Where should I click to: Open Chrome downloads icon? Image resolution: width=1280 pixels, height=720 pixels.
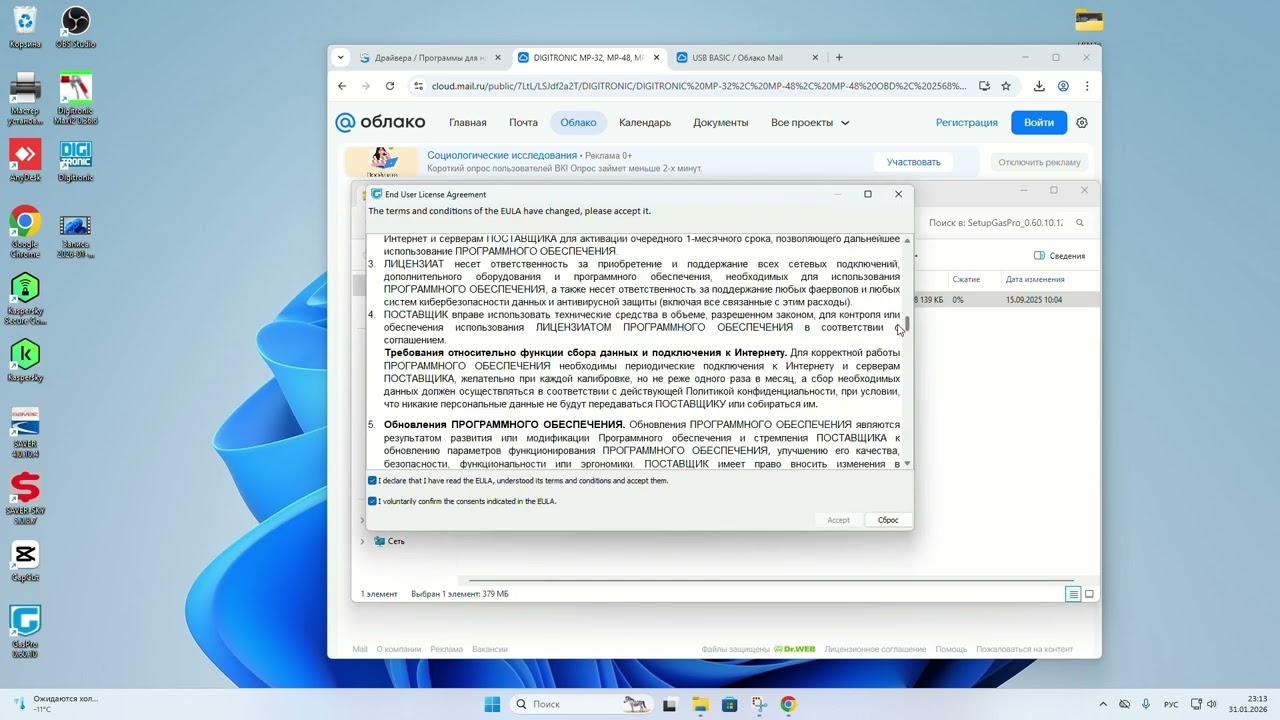pos(1039,86)
